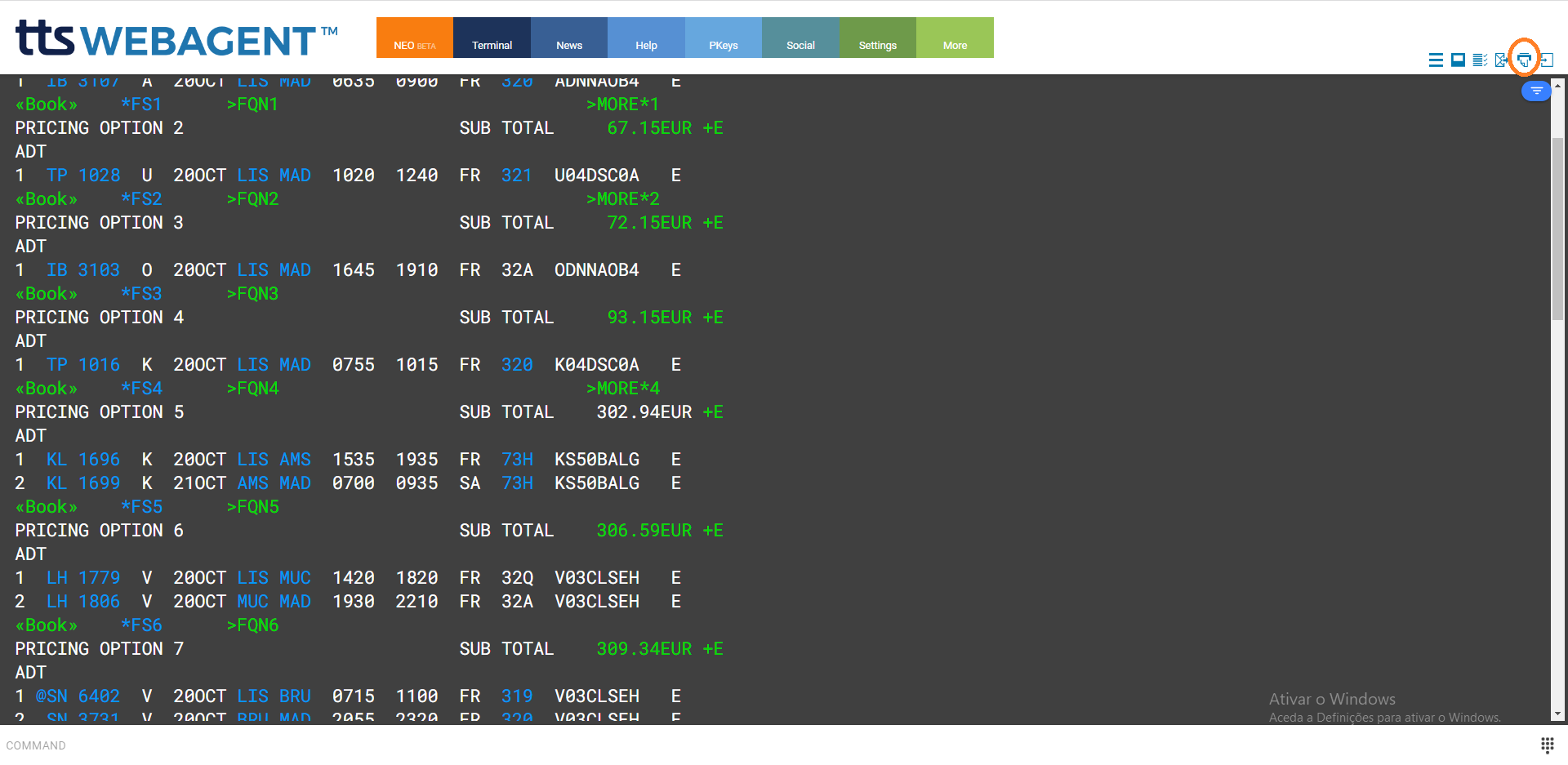Screen dimensions: 1568x765
Task: Click the scrollbar down arrow
Action: tap(1557, 714)
